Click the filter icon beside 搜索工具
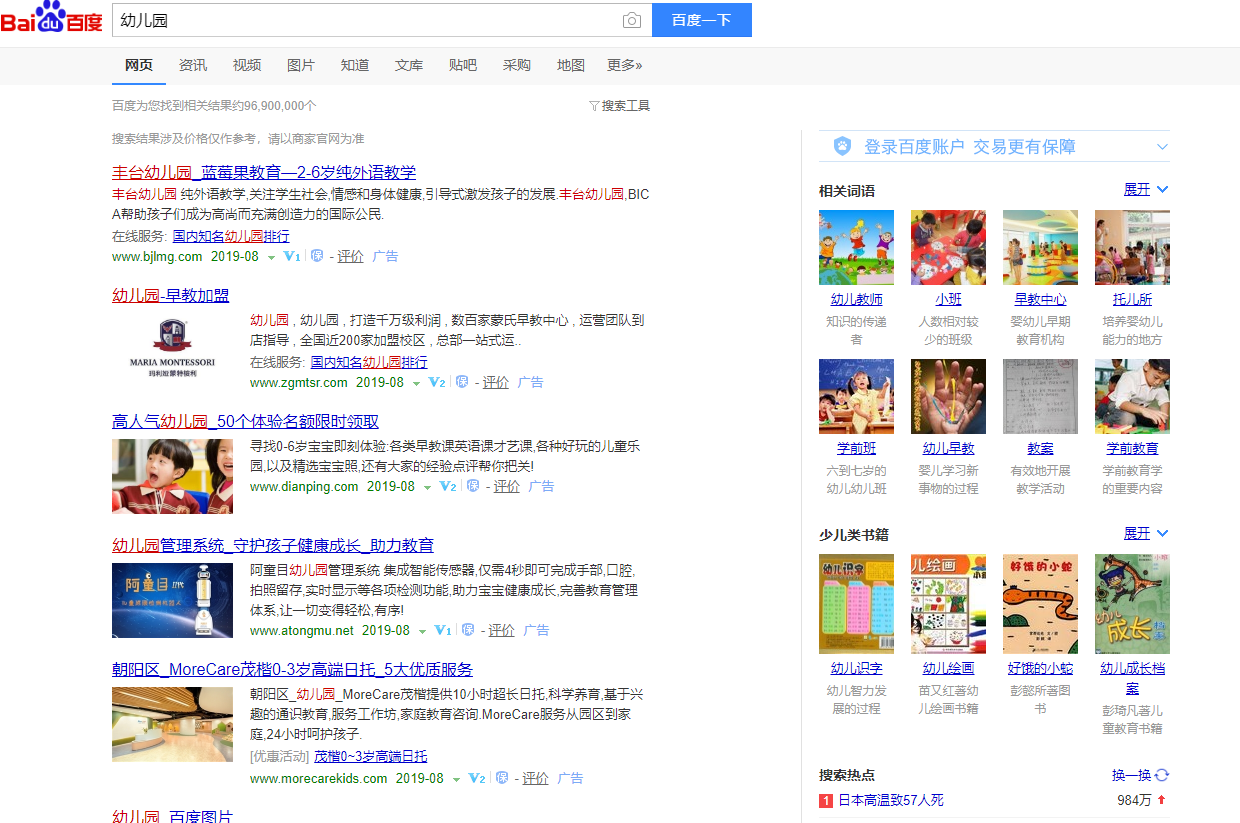 click(x=594, y=106)
